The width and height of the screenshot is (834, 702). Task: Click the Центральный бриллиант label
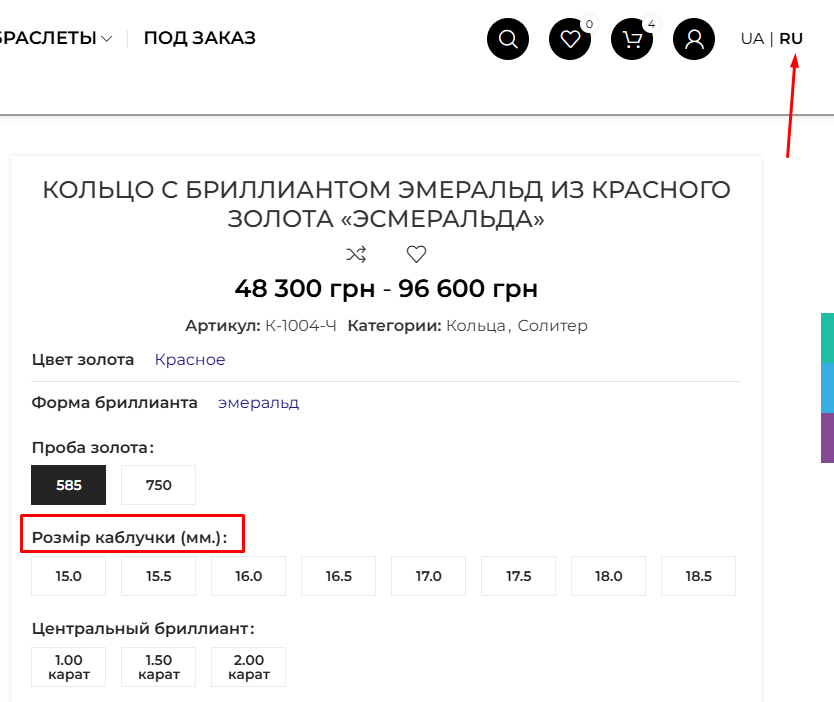pyautogui.click(x=143, y=629)
